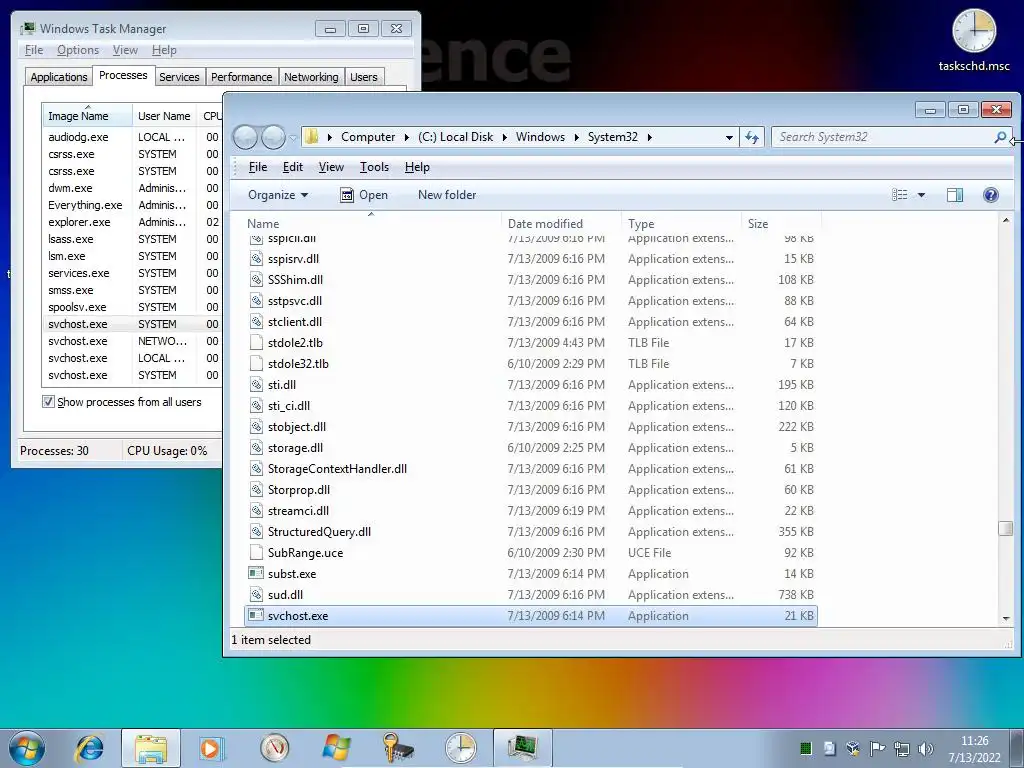Viewport: 1024px width, 768px height.
Task: Sort processes by Image Name column
Action: [86, 116]
